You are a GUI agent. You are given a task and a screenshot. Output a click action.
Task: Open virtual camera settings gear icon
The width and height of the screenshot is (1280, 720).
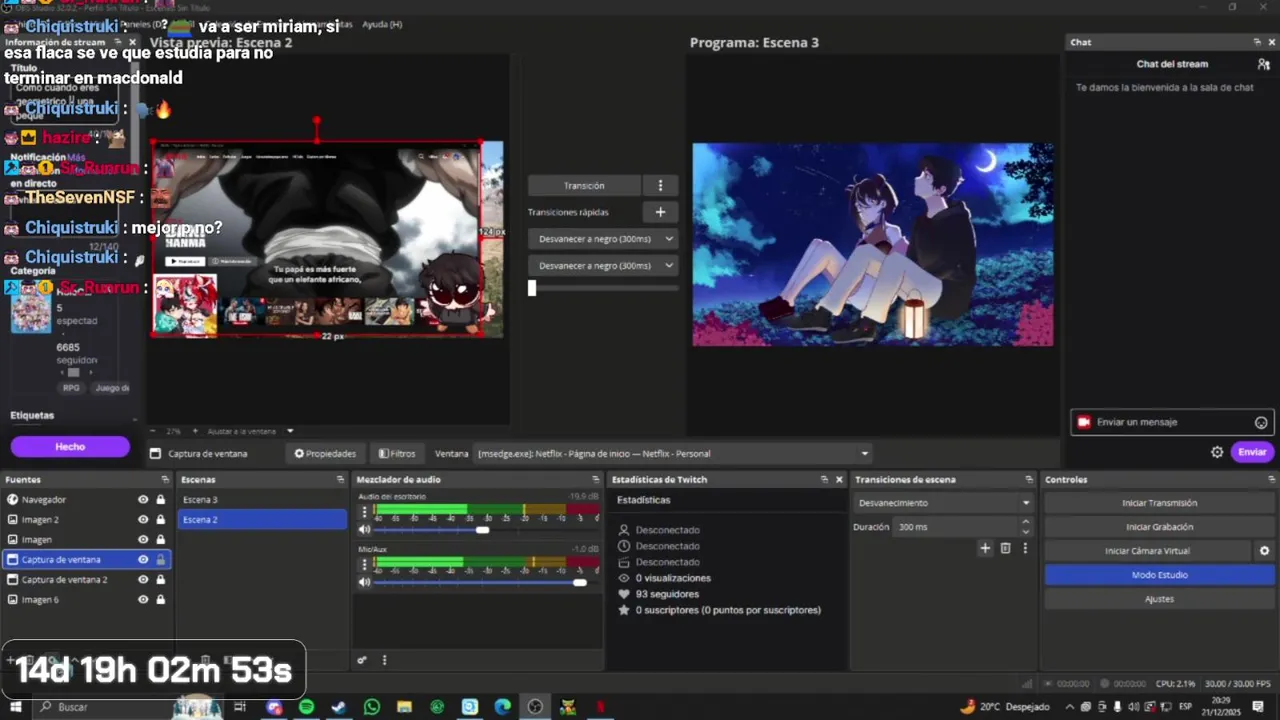tap(1264, 551)
